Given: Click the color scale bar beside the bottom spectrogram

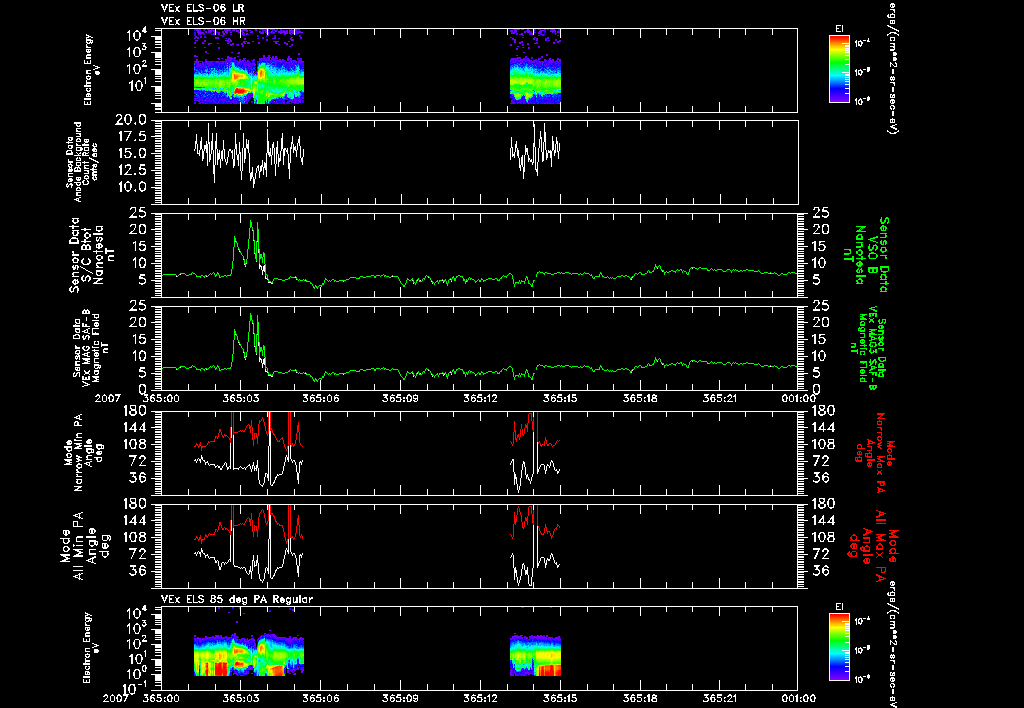Looking at the screenshot, I should (839, 647).
